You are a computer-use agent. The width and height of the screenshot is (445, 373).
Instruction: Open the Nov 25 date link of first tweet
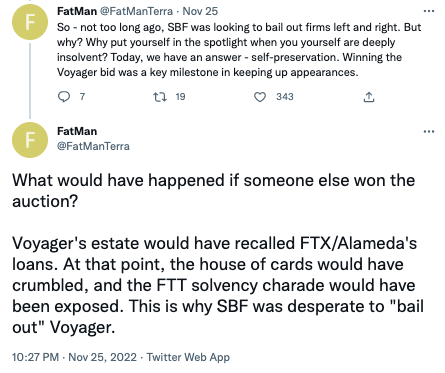pos(200,11)
